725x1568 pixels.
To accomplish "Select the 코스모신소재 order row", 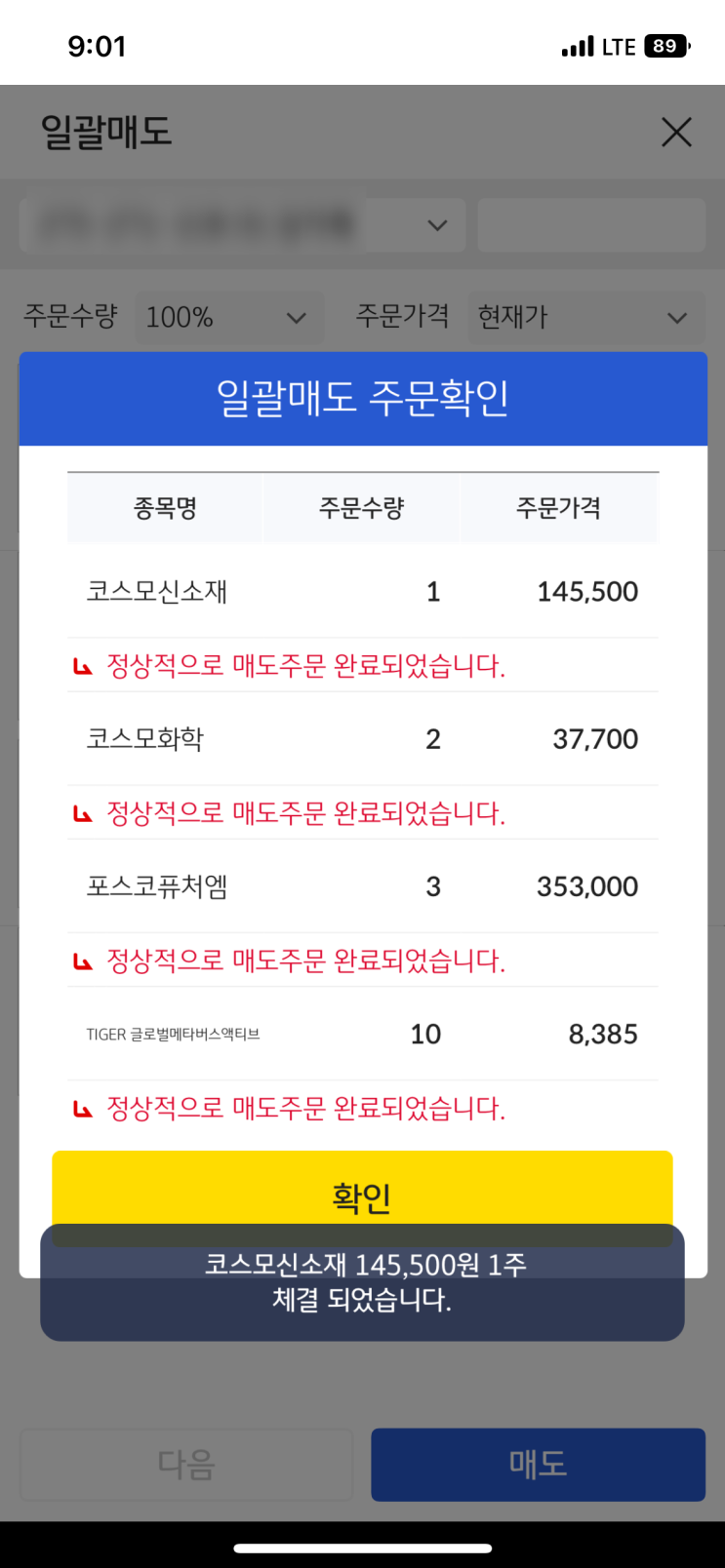I will tap(362, 592).
